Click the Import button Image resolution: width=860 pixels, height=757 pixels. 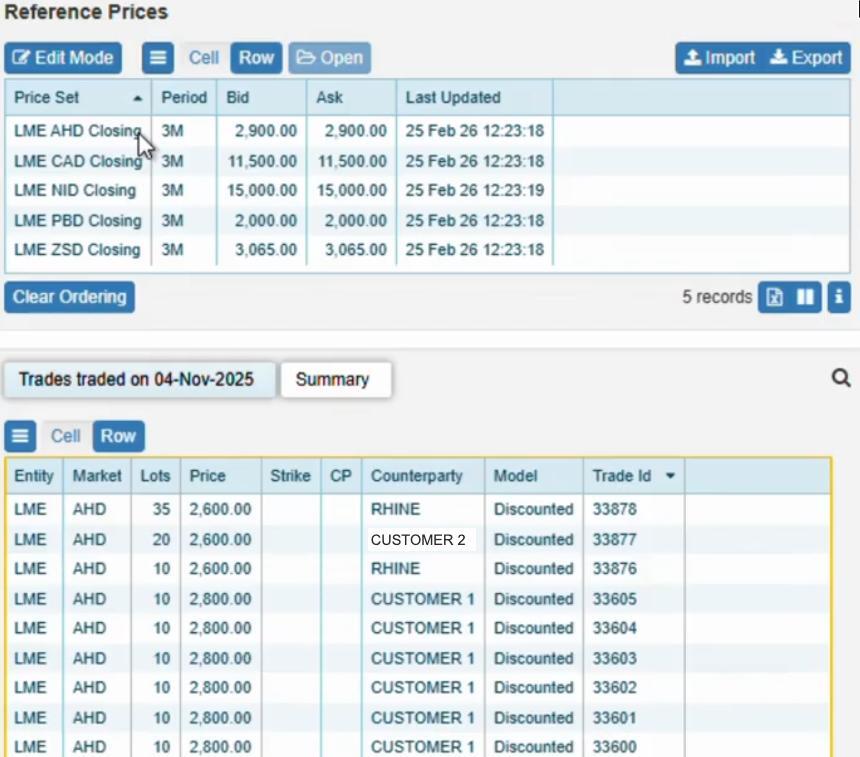[720, 58]
